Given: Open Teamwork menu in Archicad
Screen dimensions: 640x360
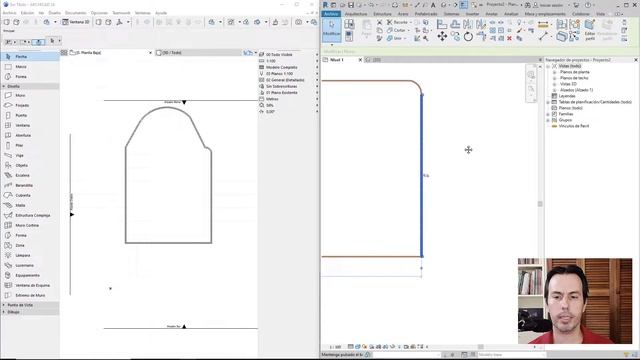Looking at the screenshot, I should click(x=121, y=13).
